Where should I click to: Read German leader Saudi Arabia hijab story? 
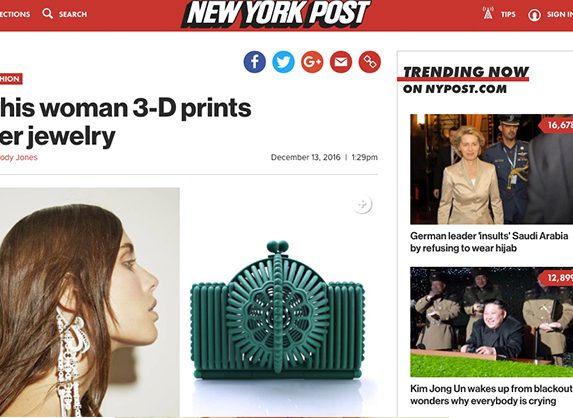pos(489,242)
